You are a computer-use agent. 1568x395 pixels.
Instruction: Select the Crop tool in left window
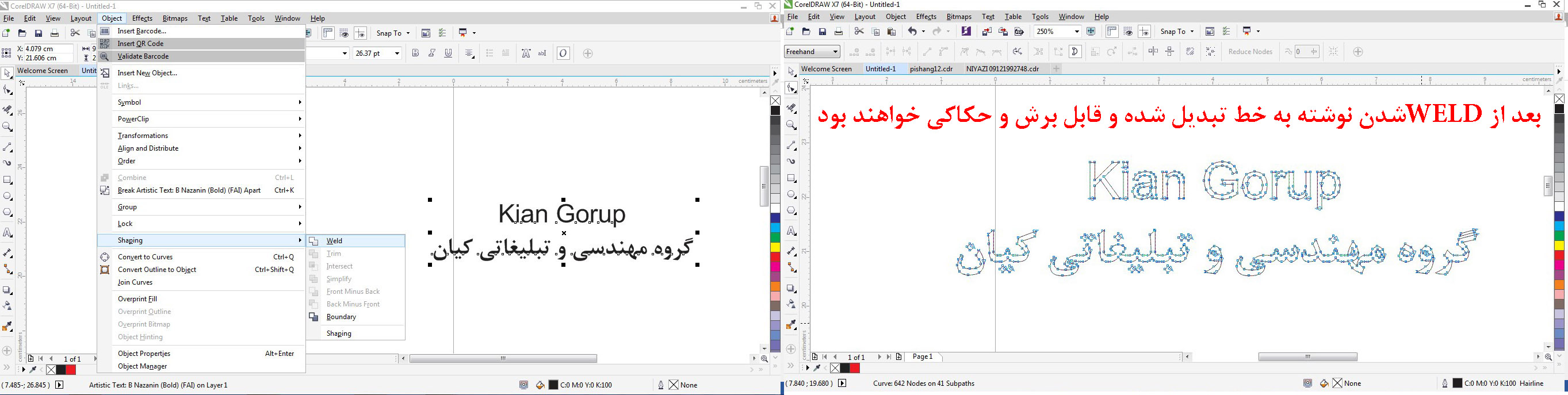click(x=7, y=110)
